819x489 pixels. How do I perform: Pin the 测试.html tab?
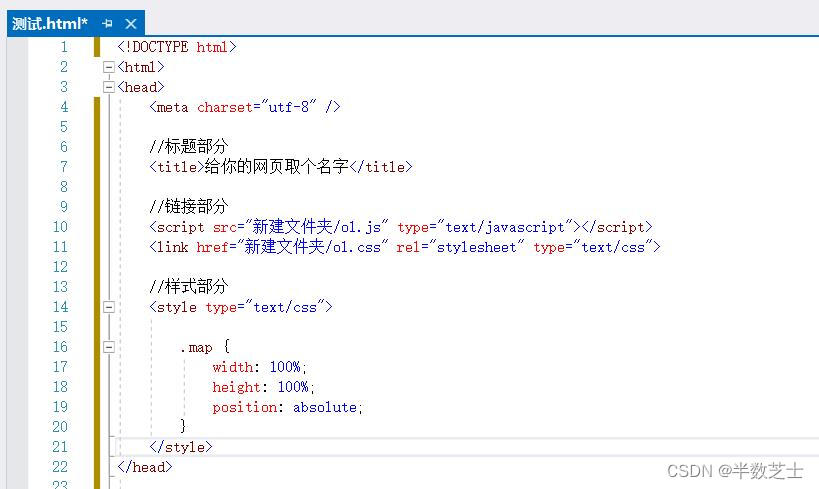pos(108,24)
